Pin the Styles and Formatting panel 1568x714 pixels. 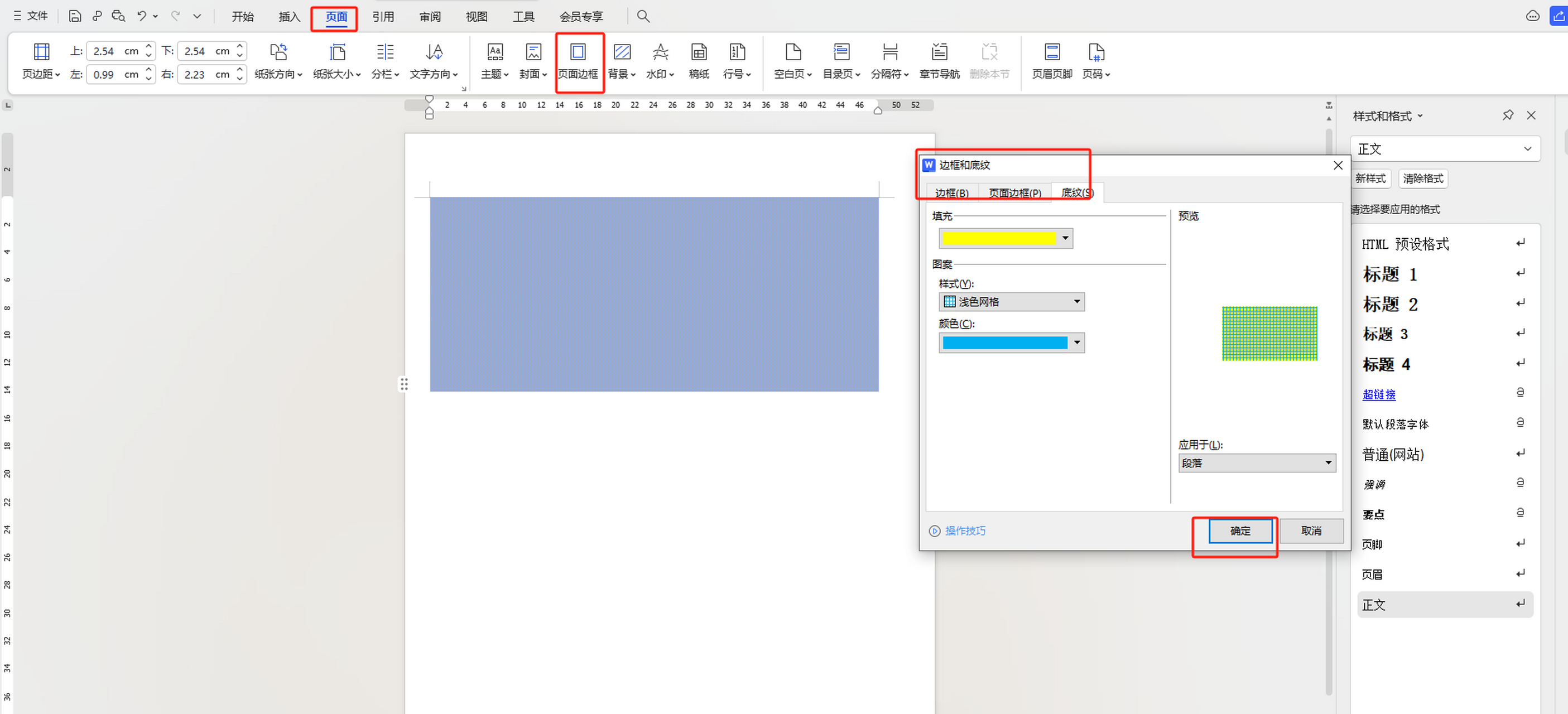tap(1507, 115)
